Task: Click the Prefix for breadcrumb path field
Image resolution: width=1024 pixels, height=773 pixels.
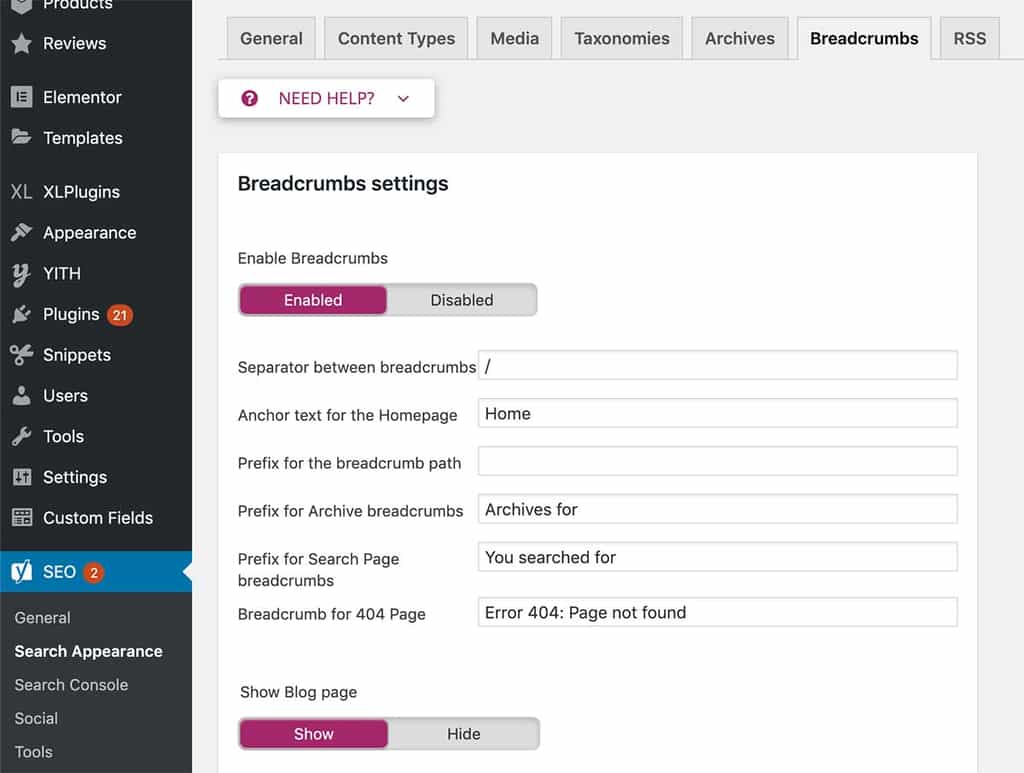Action: tap(718, 462)
